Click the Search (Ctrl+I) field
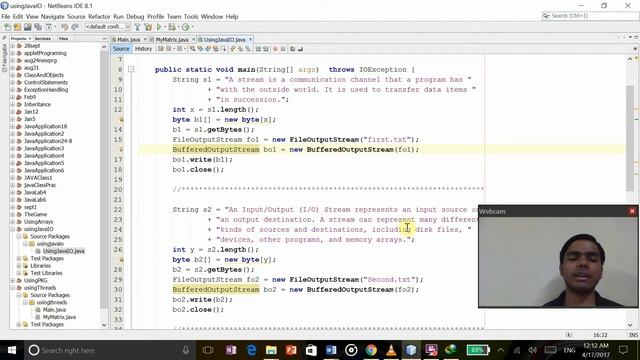This screenshot has width=640, height=360. click(590, 16)
